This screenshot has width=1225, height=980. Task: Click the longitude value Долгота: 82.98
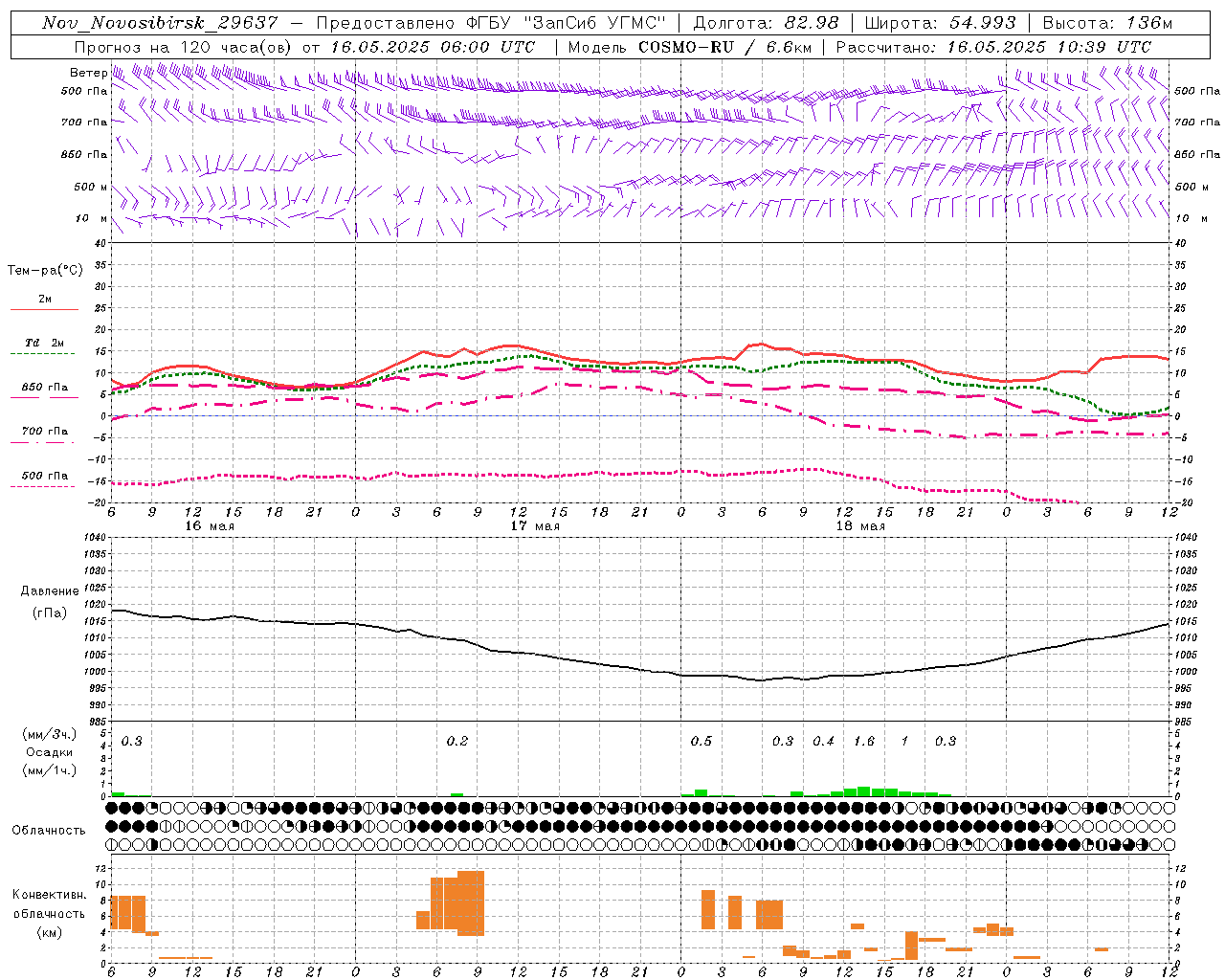(x=766, y=23)
